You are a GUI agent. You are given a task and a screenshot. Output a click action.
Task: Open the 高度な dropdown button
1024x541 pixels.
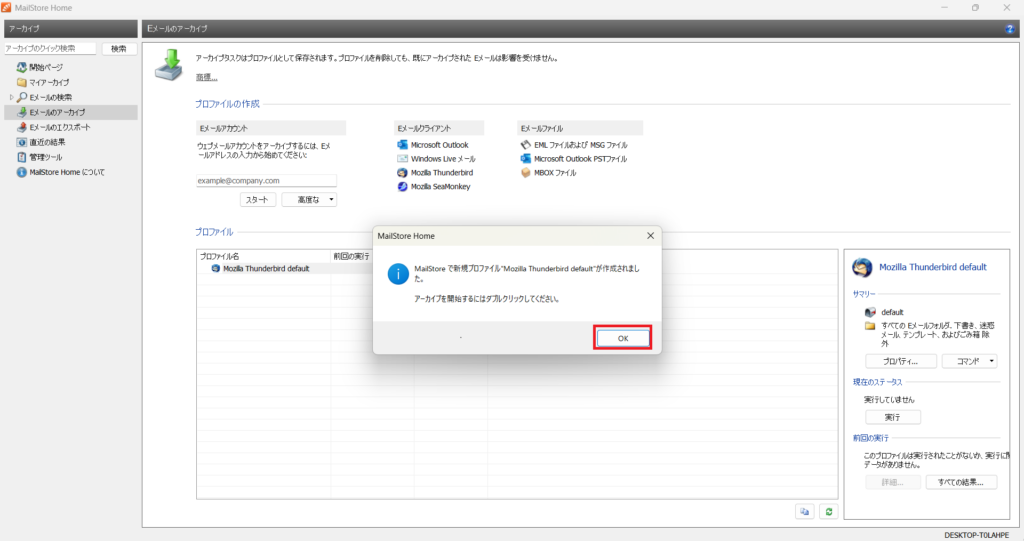(x=309, y=199)
